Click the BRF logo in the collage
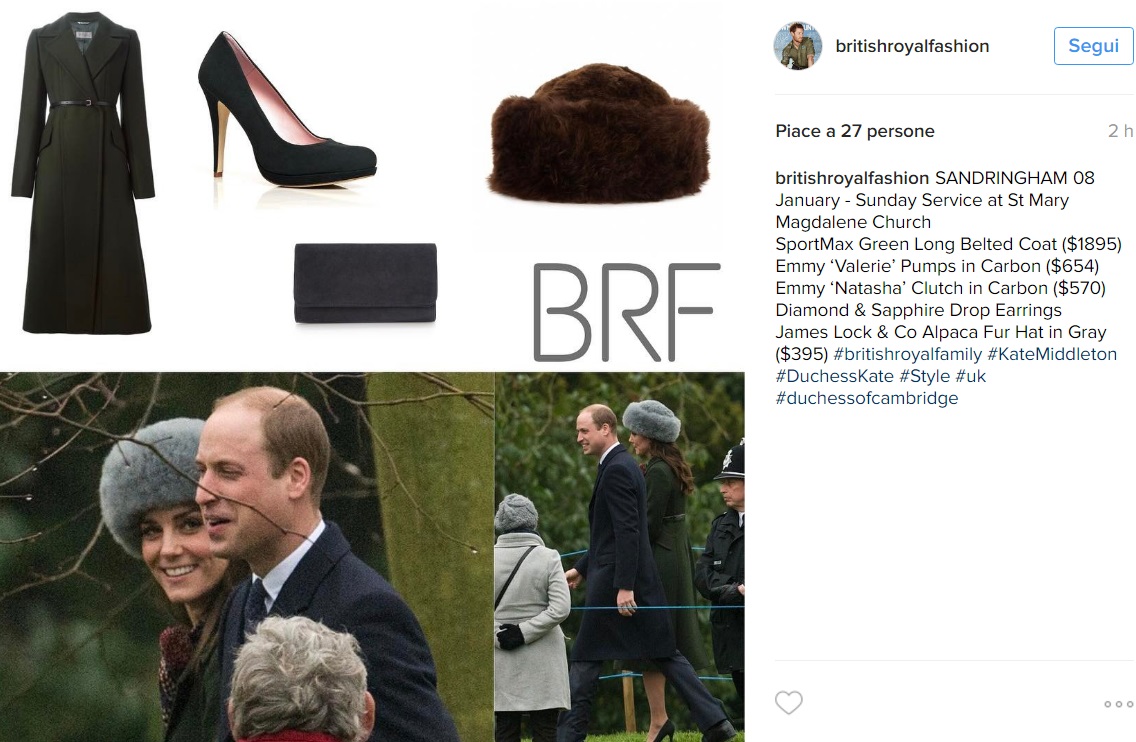 pyautogui.click(x=627, y=312)
